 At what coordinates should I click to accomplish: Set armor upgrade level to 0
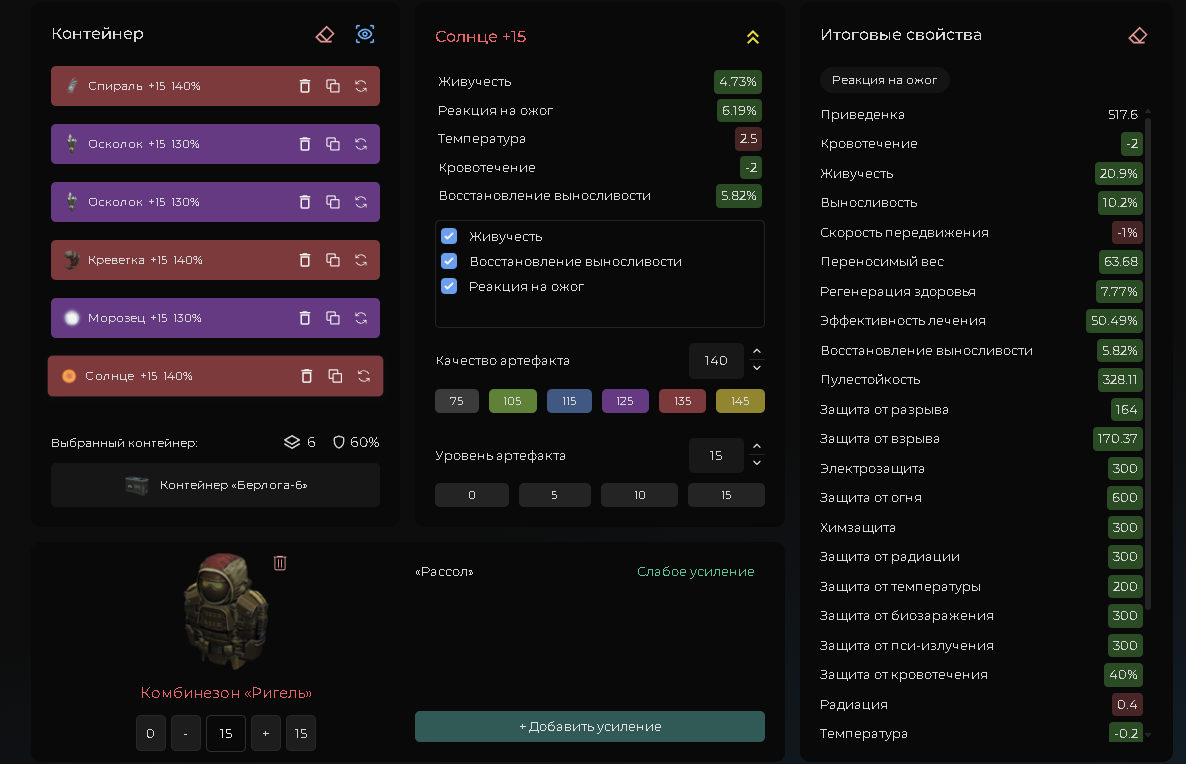151,734
